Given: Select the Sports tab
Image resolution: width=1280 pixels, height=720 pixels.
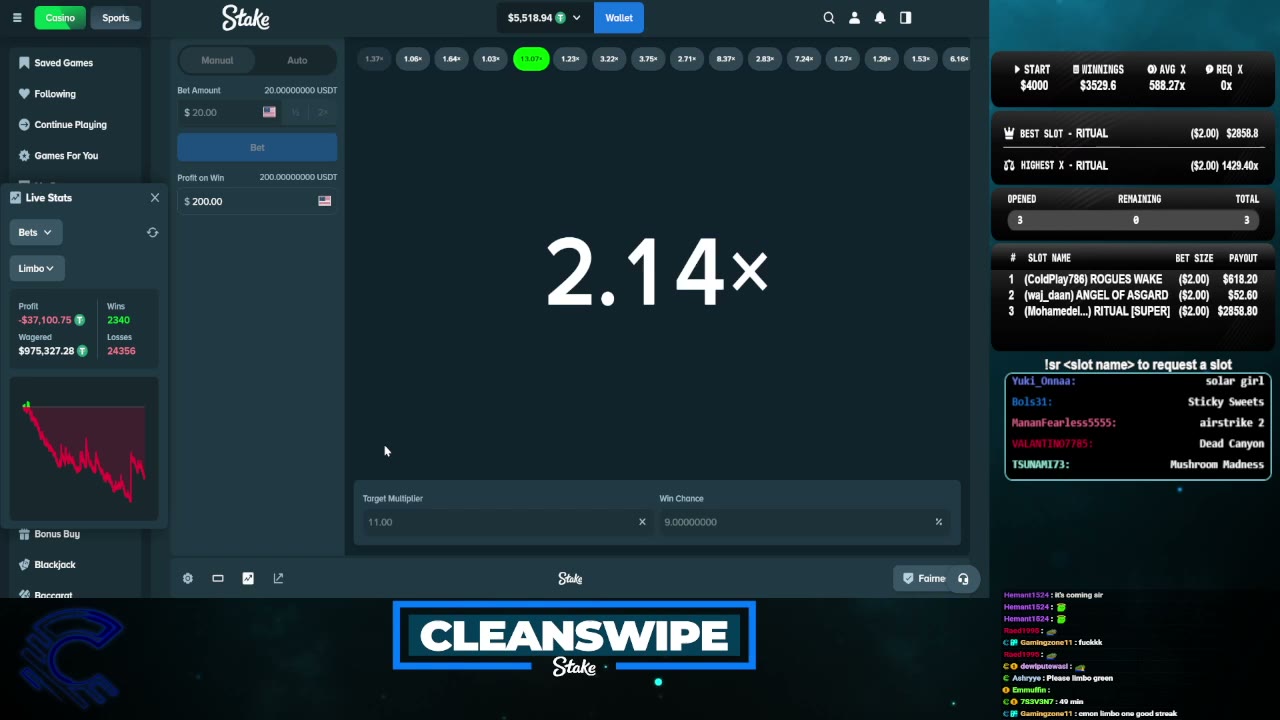Looking at the screenshot, I should (x=116, y=18).
